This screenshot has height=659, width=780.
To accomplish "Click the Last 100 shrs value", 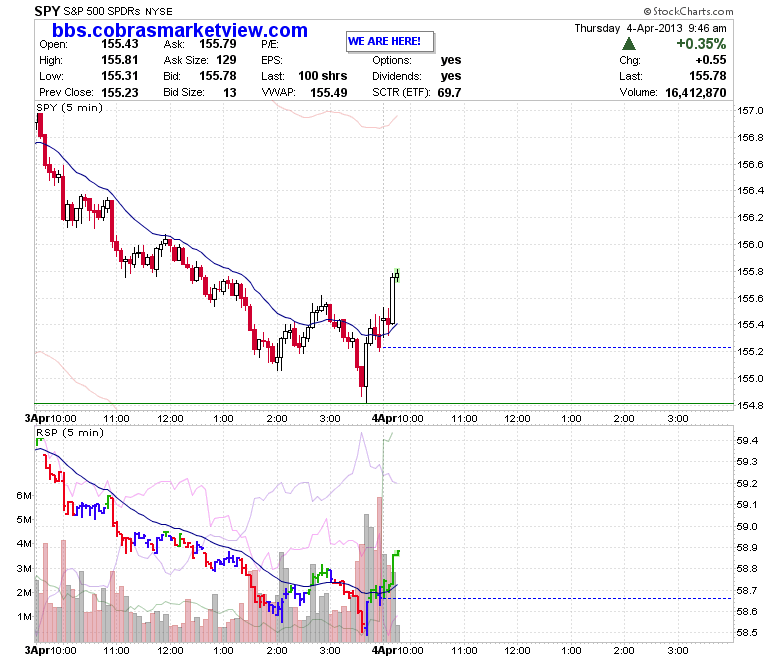I will click(322, 76).
